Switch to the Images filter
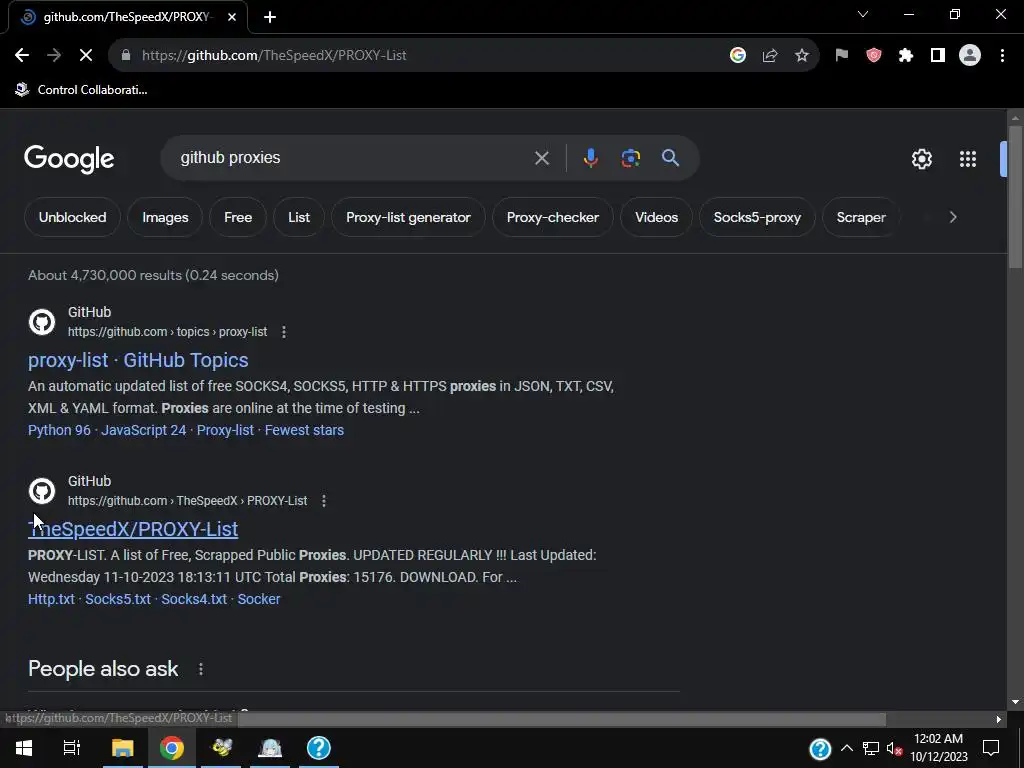The height and width of the screenshot is (768, 1024). (165, 217)
